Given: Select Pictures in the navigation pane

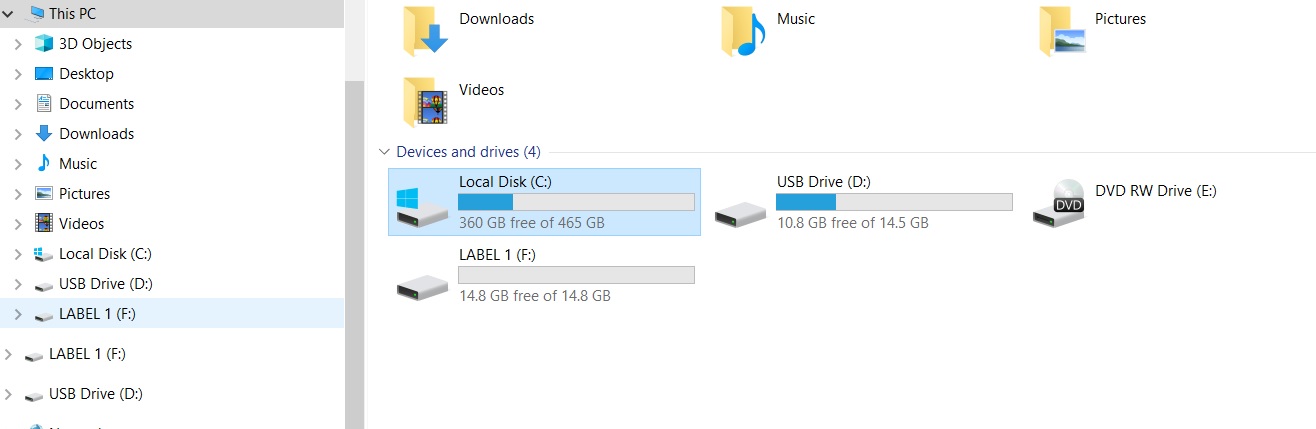Looking at the screenshot, I should pos(84,194).
